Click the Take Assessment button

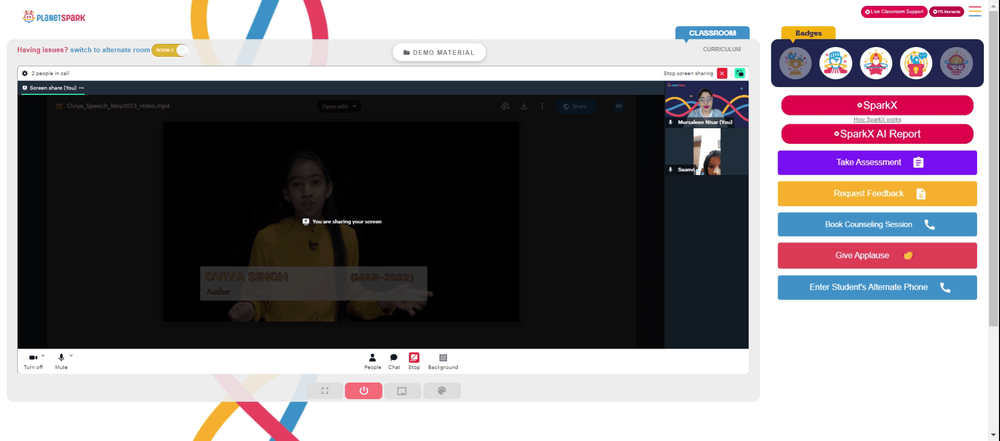(x=877, y=162)
